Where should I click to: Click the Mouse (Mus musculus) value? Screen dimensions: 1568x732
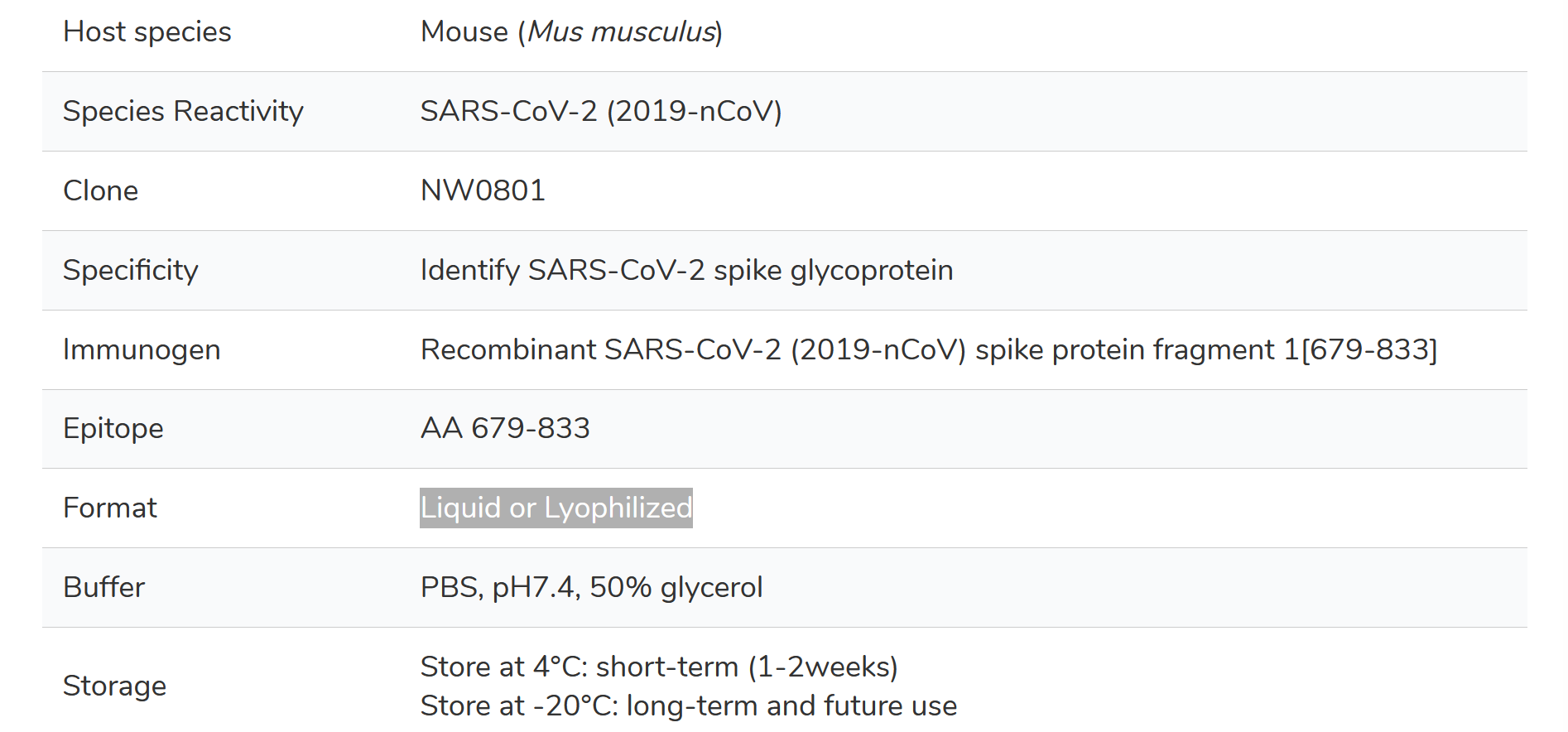571,31
